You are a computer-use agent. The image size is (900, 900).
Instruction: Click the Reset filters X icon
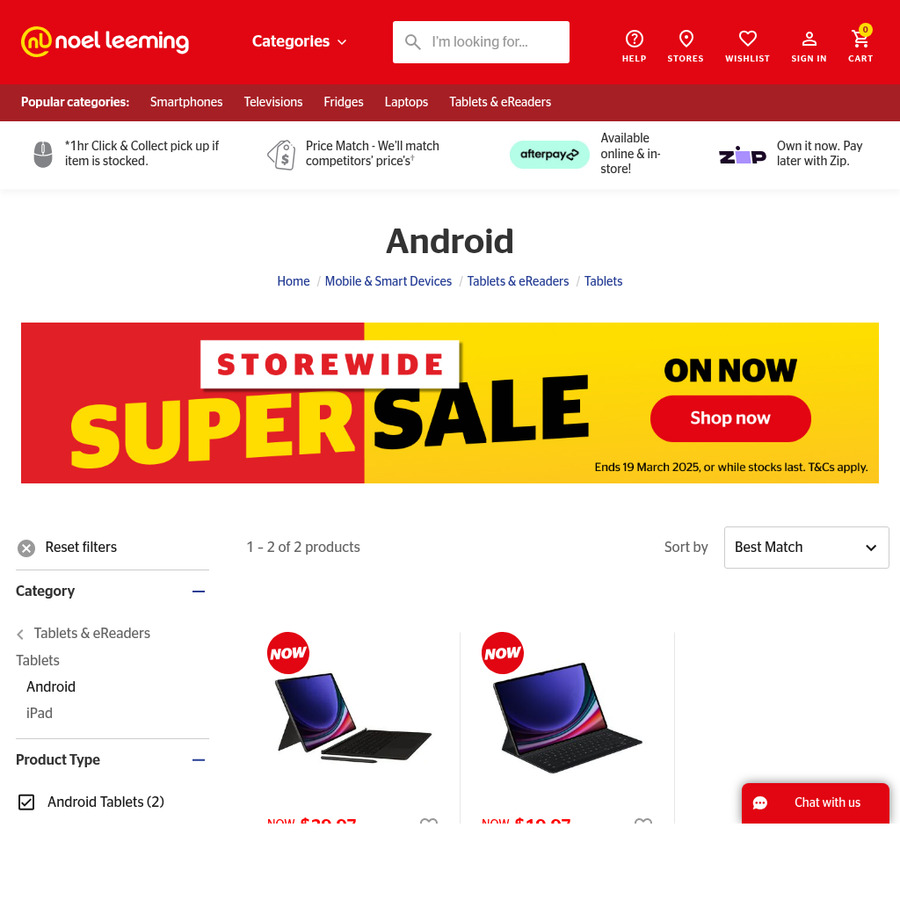(x=26, y=548)
